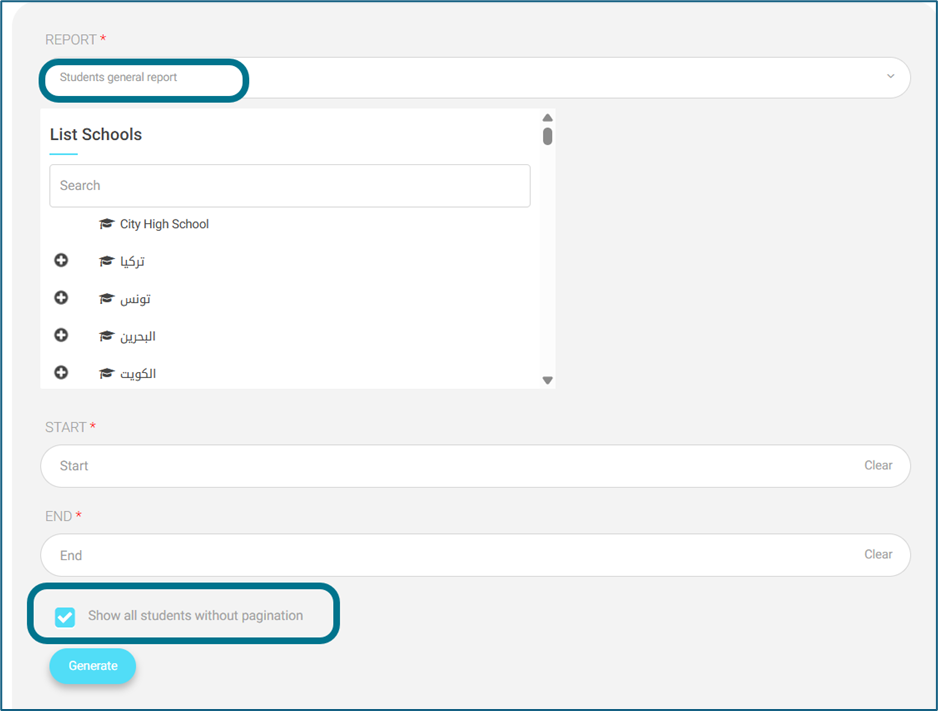Open the Report dropdown chevron
The width and height of the screenshot is (938, 711).
coord(890,77)
